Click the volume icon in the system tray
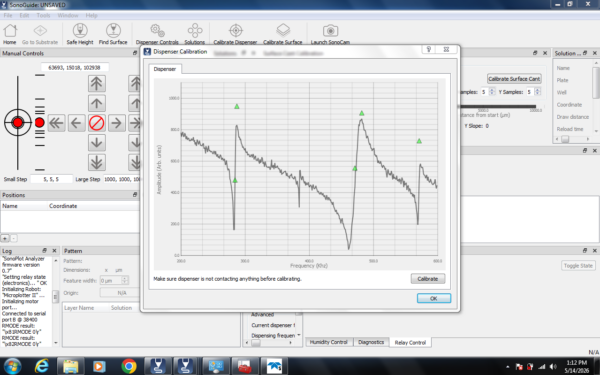This screenshot has height=375, width=600. (x=553, y=367)
